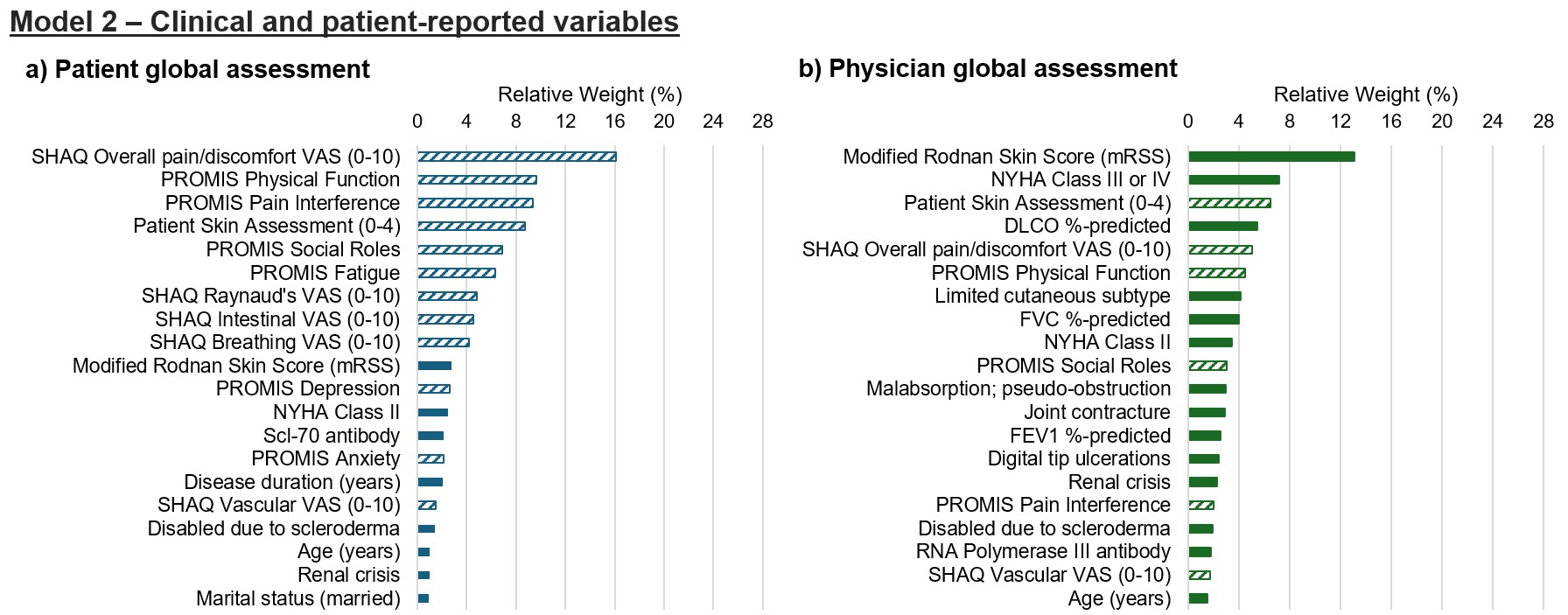Viewport: 1568px width, 615px height.
Task: Select the SHAQ Intestinal VAS bar
Action: click(x=445, y=319)
